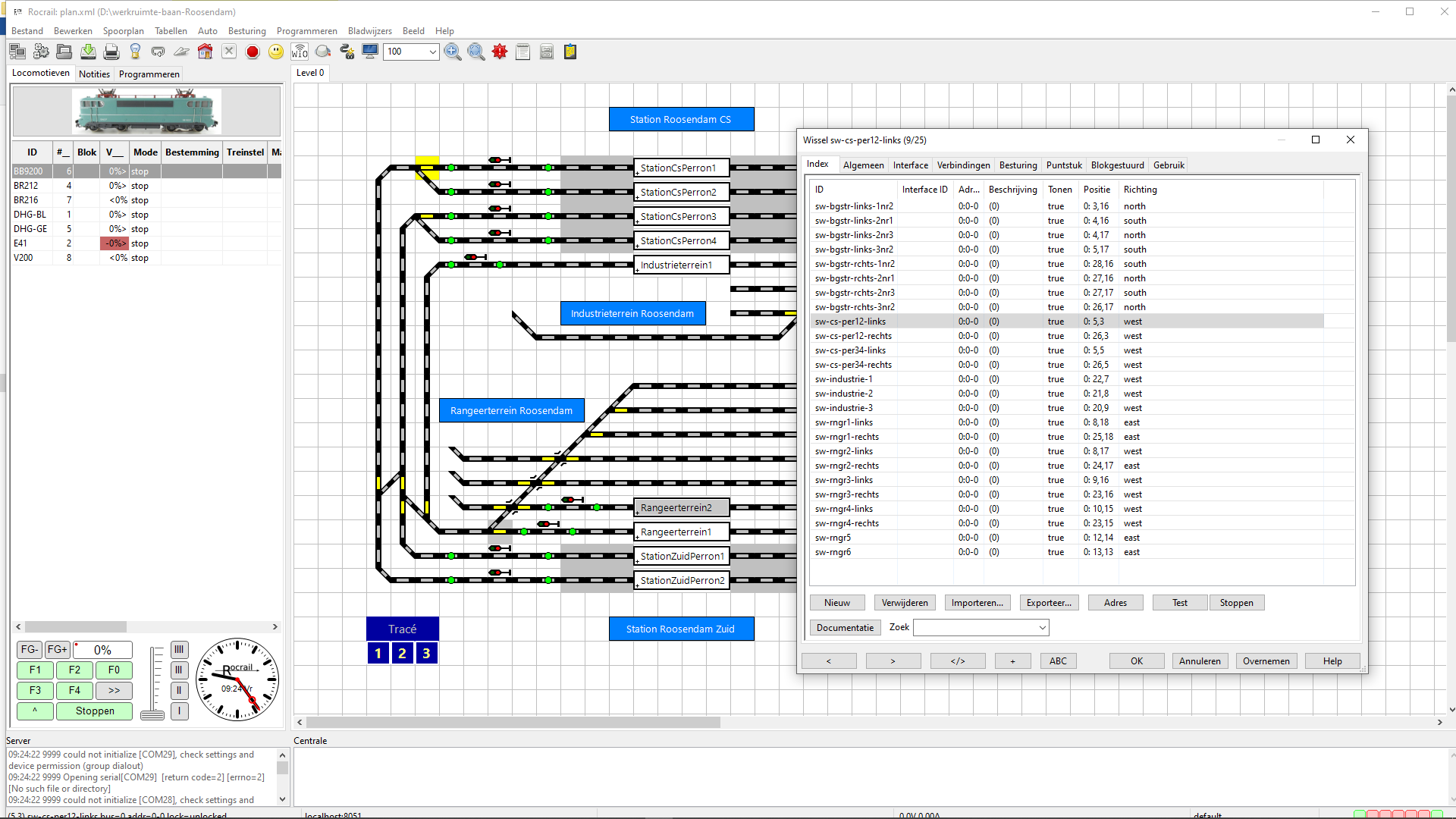Expand more functions with >> button
The height and width of the screenshot is (819, 1456).
[x=114, y=691]
